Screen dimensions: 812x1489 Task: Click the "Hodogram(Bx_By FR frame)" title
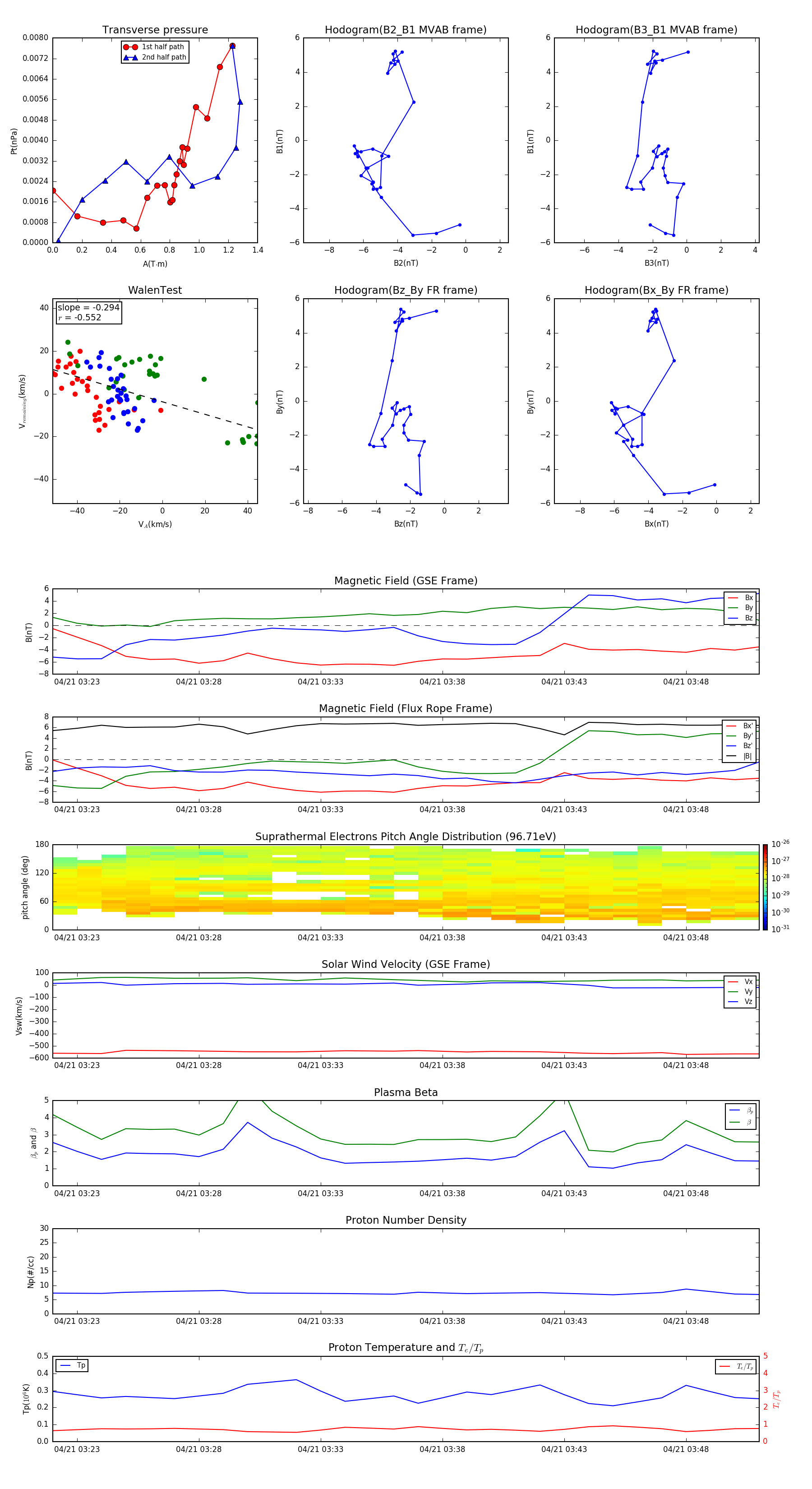pyautogui.click(x=656, y=290)
